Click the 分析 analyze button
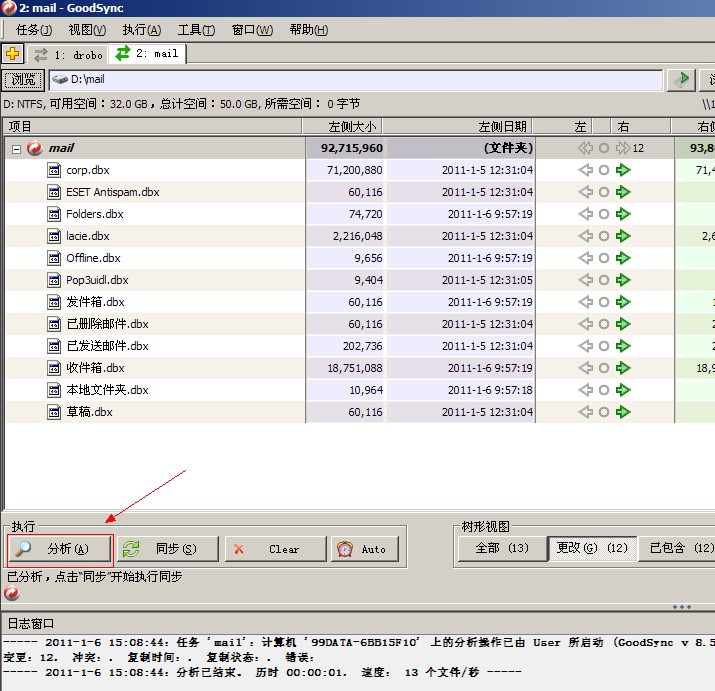 tap(59, 549)
